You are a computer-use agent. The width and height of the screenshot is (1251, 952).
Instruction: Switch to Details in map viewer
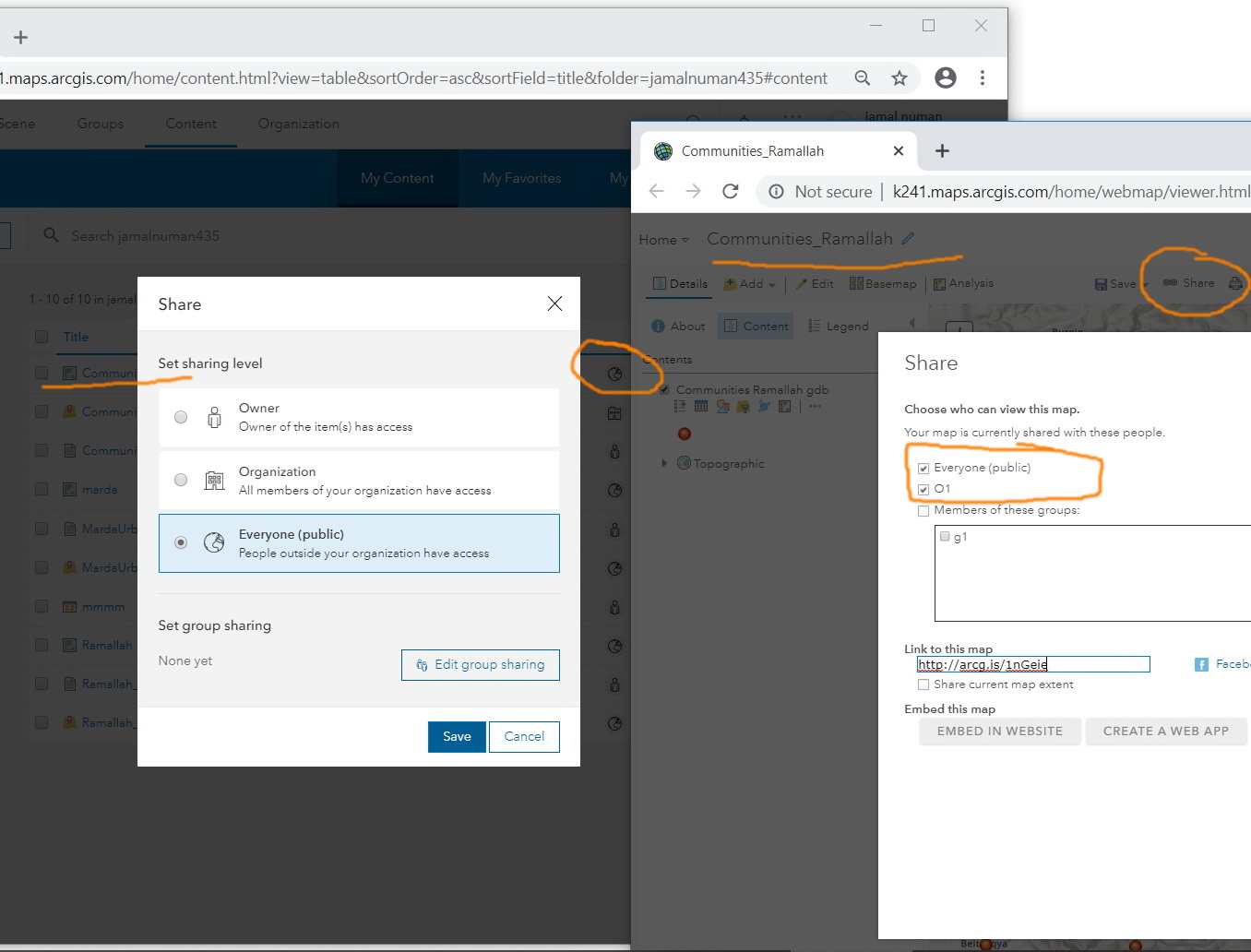[x=680, y=283]
